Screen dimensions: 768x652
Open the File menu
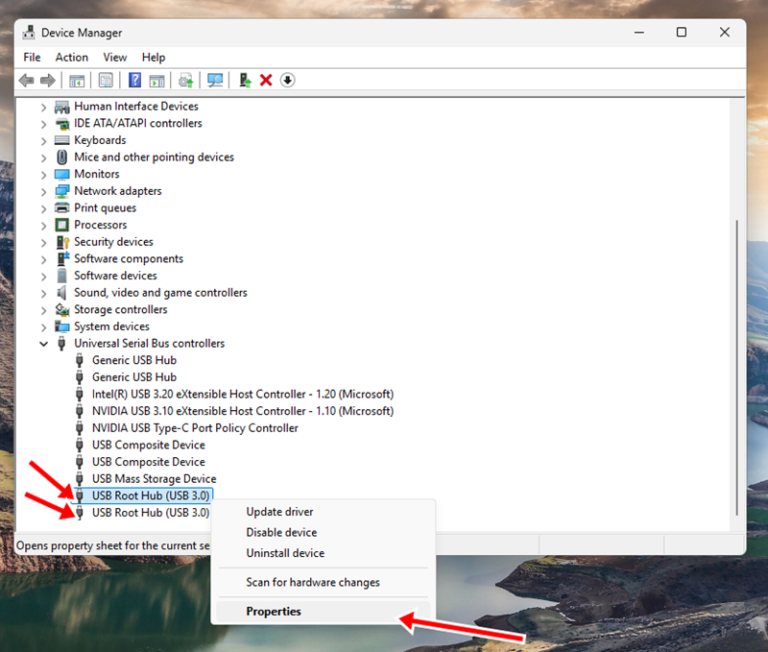(x=32, y=57)
